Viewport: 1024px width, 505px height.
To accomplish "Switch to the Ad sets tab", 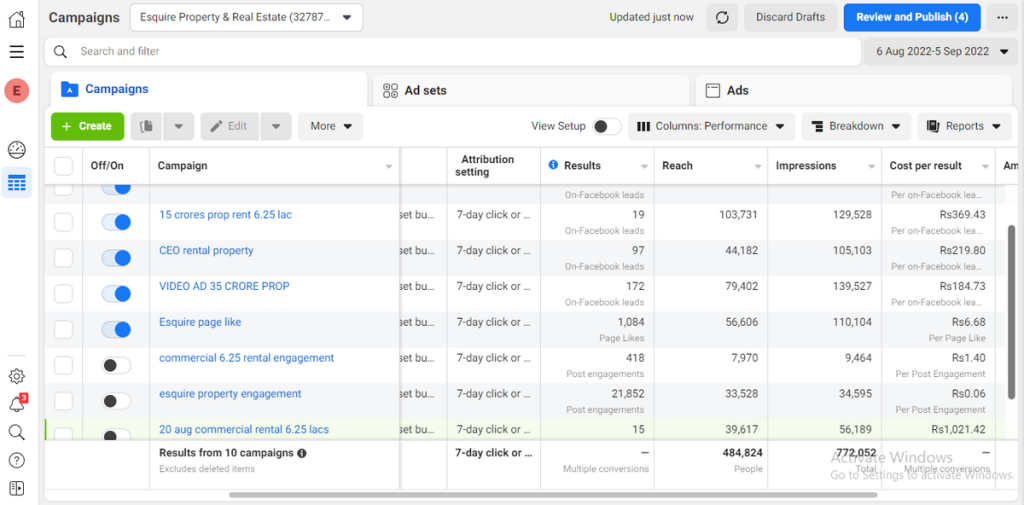I will [x=425, y=90].
